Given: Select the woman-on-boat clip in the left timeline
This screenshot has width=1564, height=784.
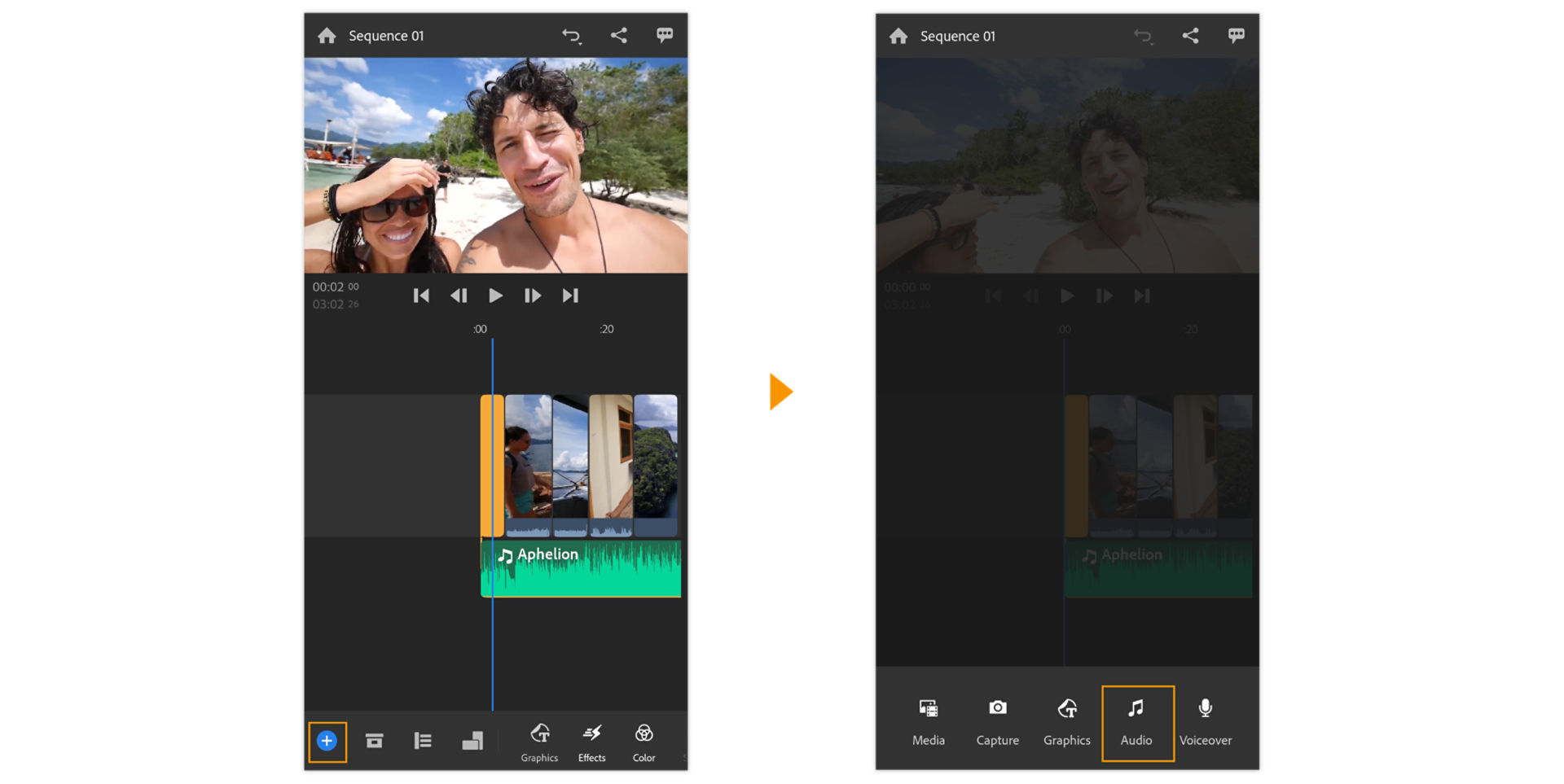Looking at the screenshot, I should (x=529, y=466).
